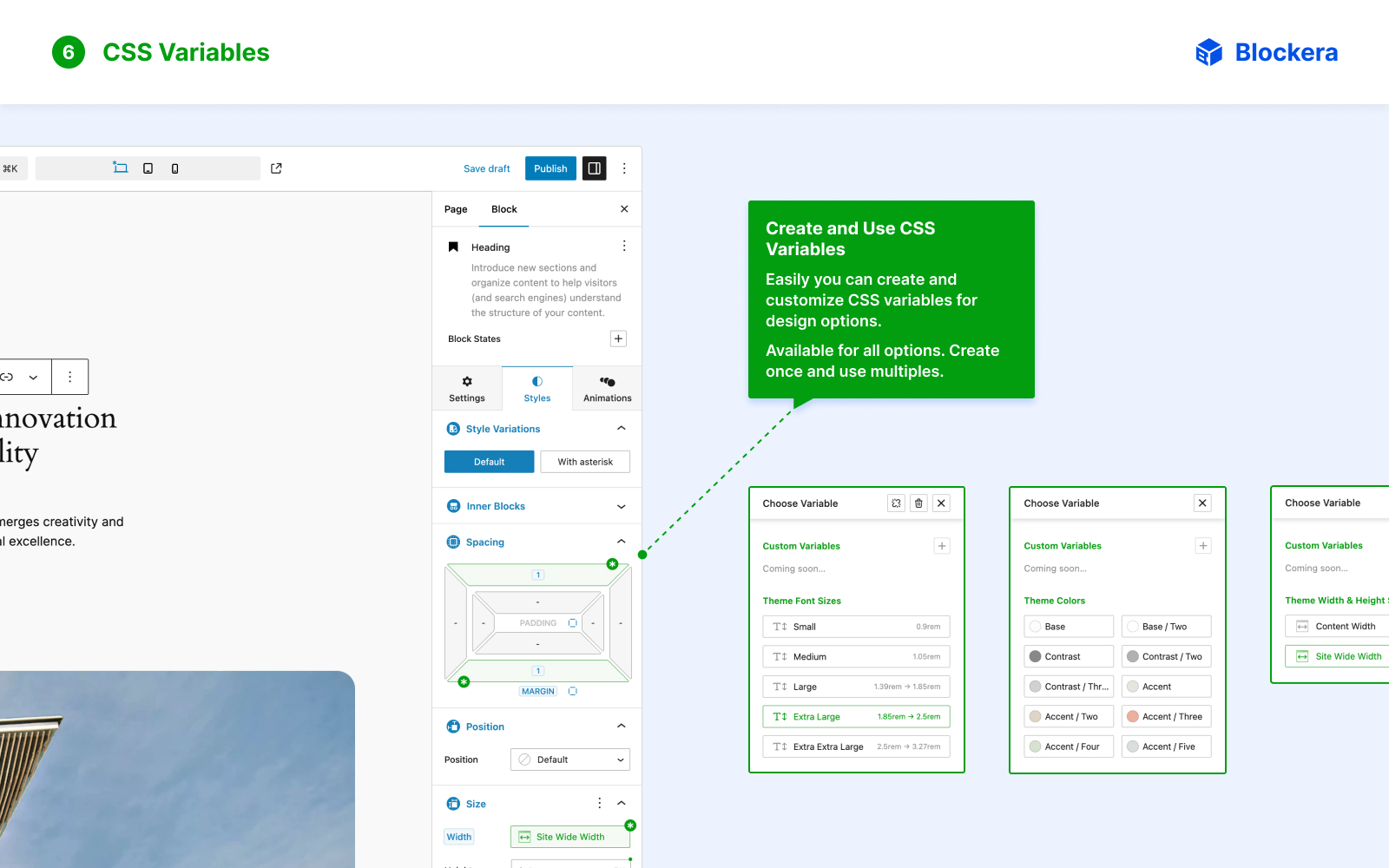This screenshot has height=868, width=1389.
Task: Open the Styles tab
Action: point(537,389)
